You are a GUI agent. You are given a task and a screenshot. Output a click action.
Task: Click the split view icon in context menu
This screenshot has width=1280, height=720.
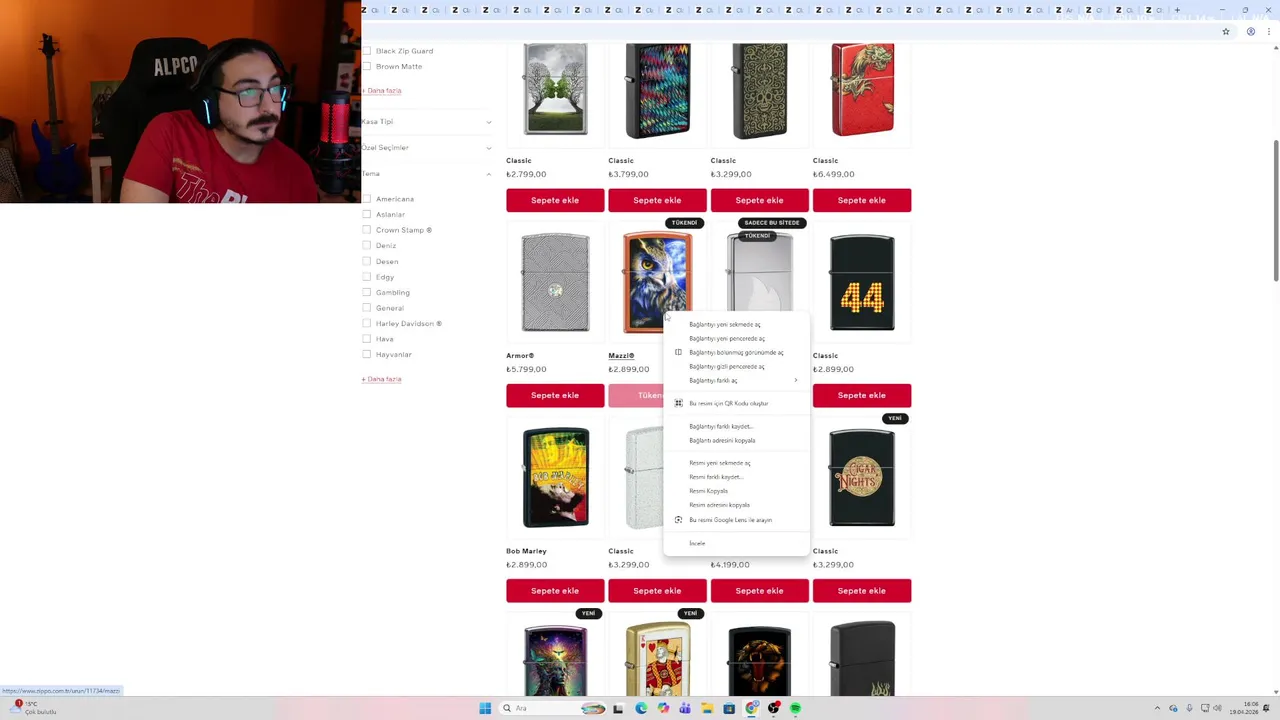coord(678,352)
